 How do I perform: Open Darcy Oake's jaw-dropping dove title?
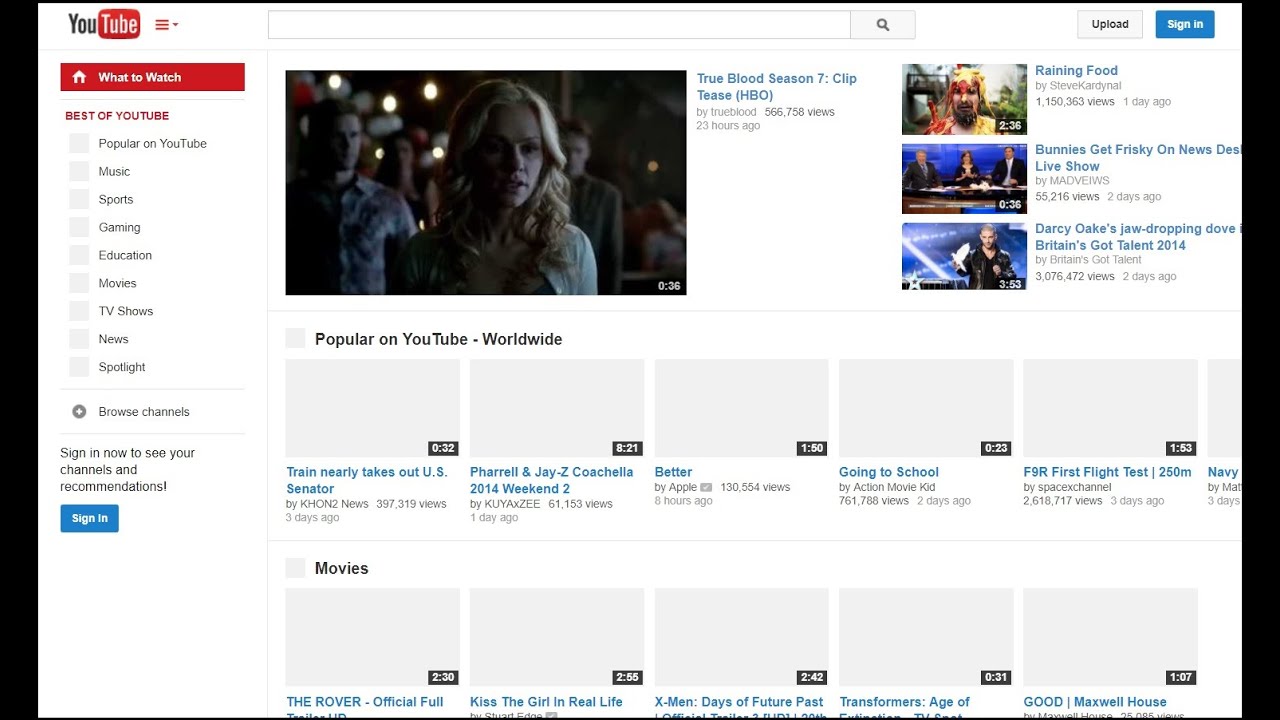coord(1138,237)
